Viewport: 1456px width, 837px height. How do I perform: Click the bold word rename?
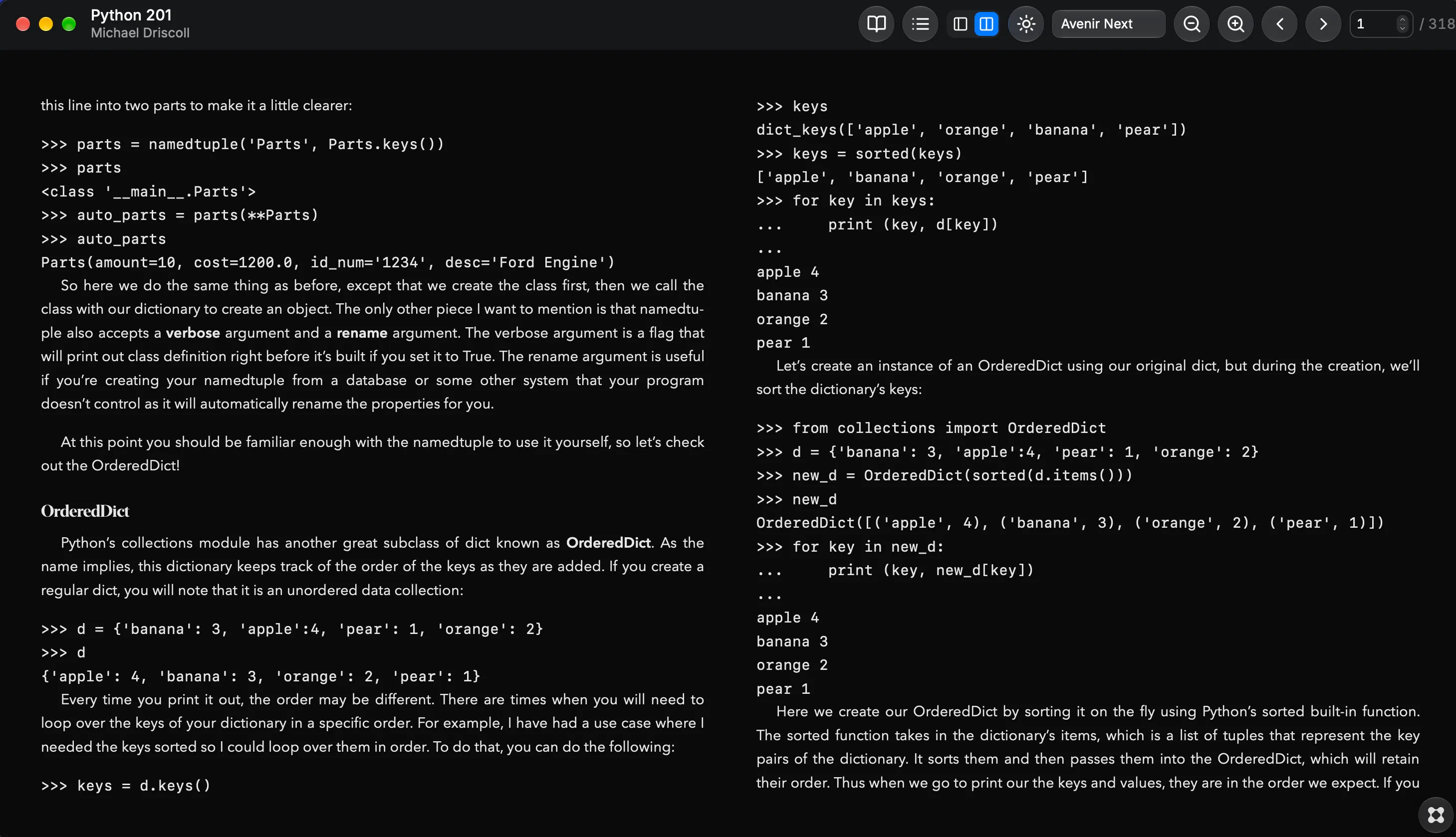point(362,333)
